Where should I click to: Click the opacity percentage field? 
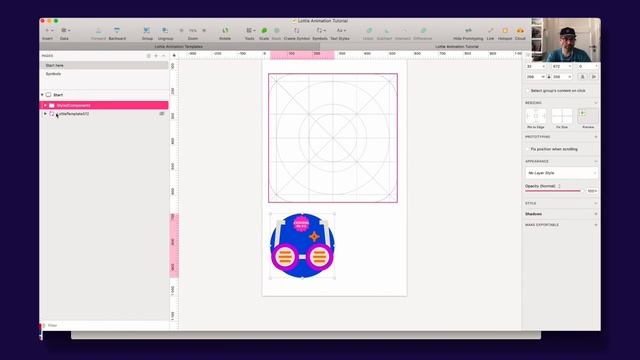592,191
